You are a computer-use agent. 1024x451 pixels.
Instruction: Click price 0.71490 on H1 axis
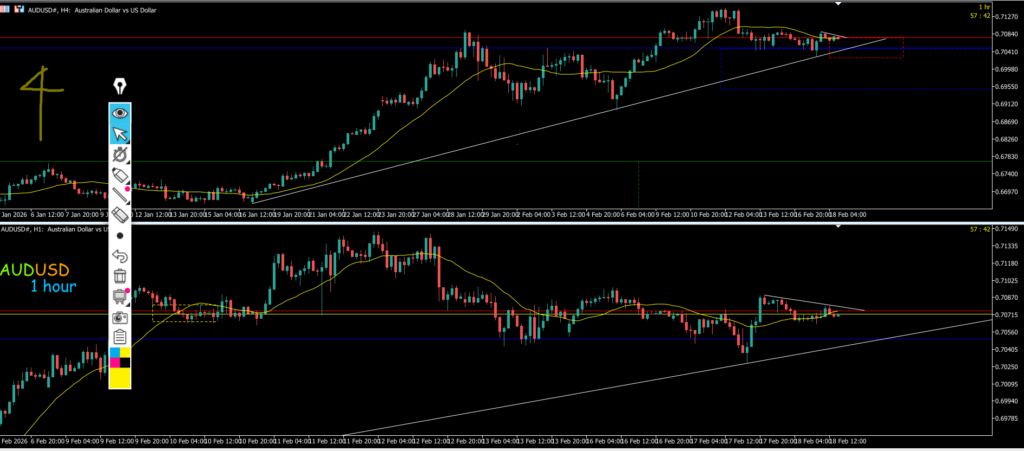tap(1005, 230)
